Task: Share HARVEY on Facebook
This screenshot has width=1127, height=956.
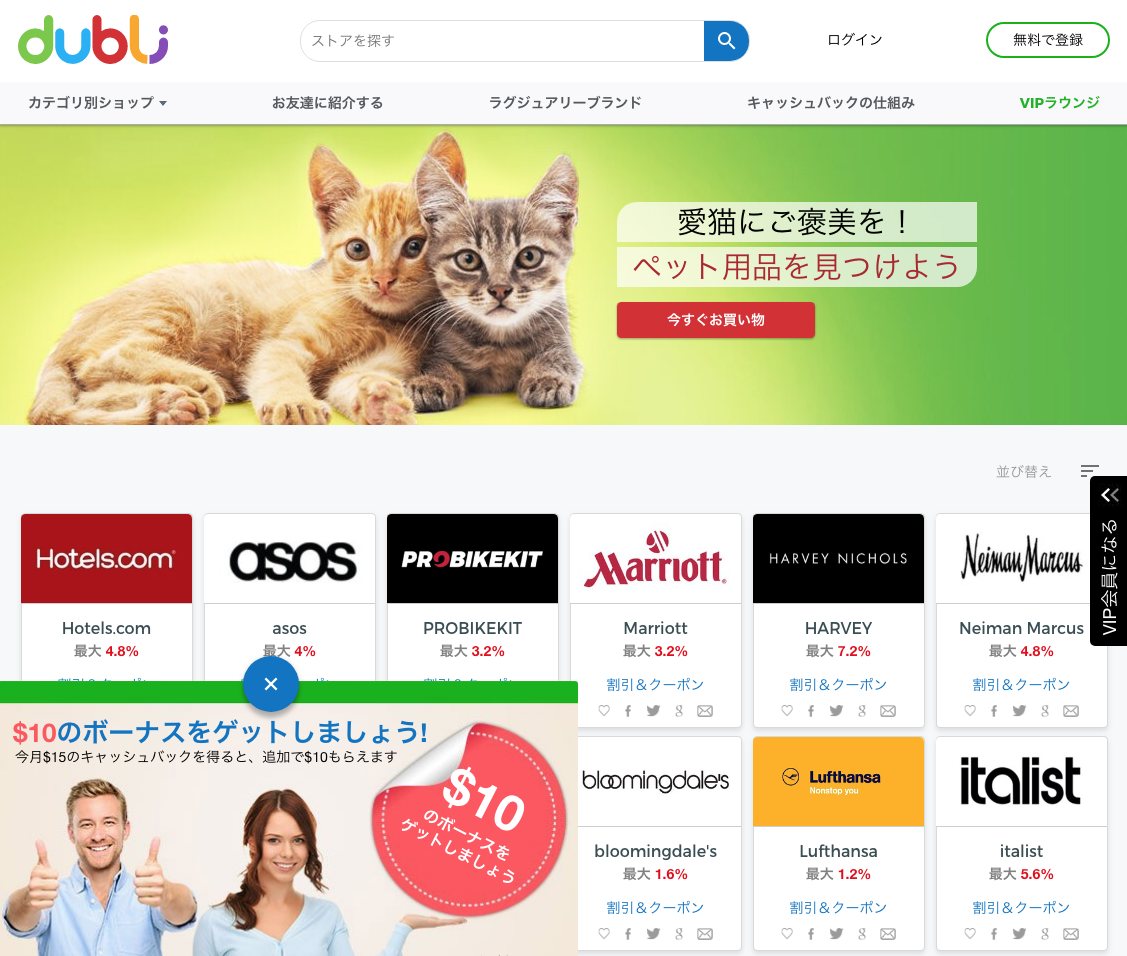Action: coord(811,711)
